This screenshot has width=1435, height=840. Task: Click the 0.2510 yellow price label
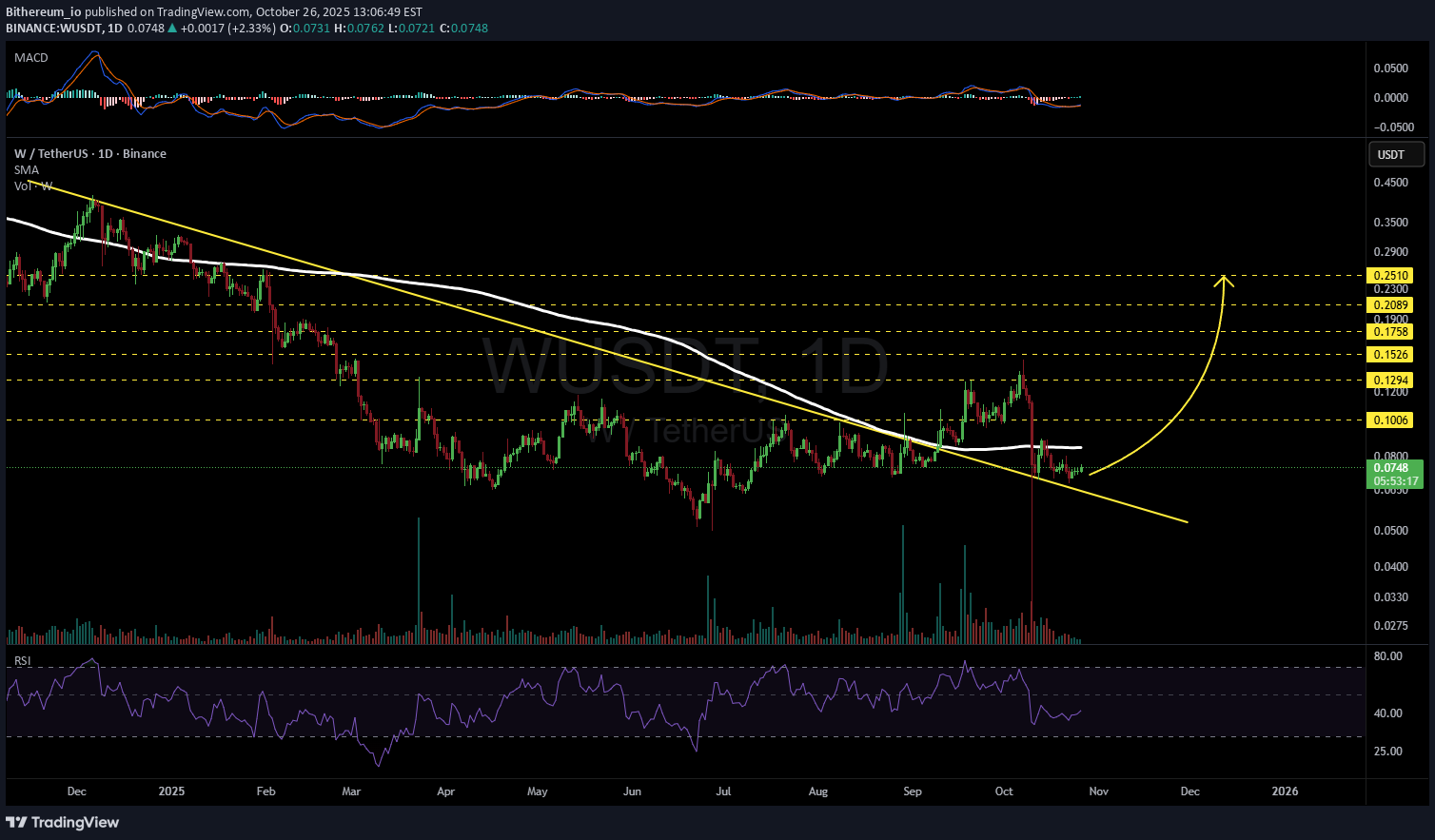tap(1389, 276)
